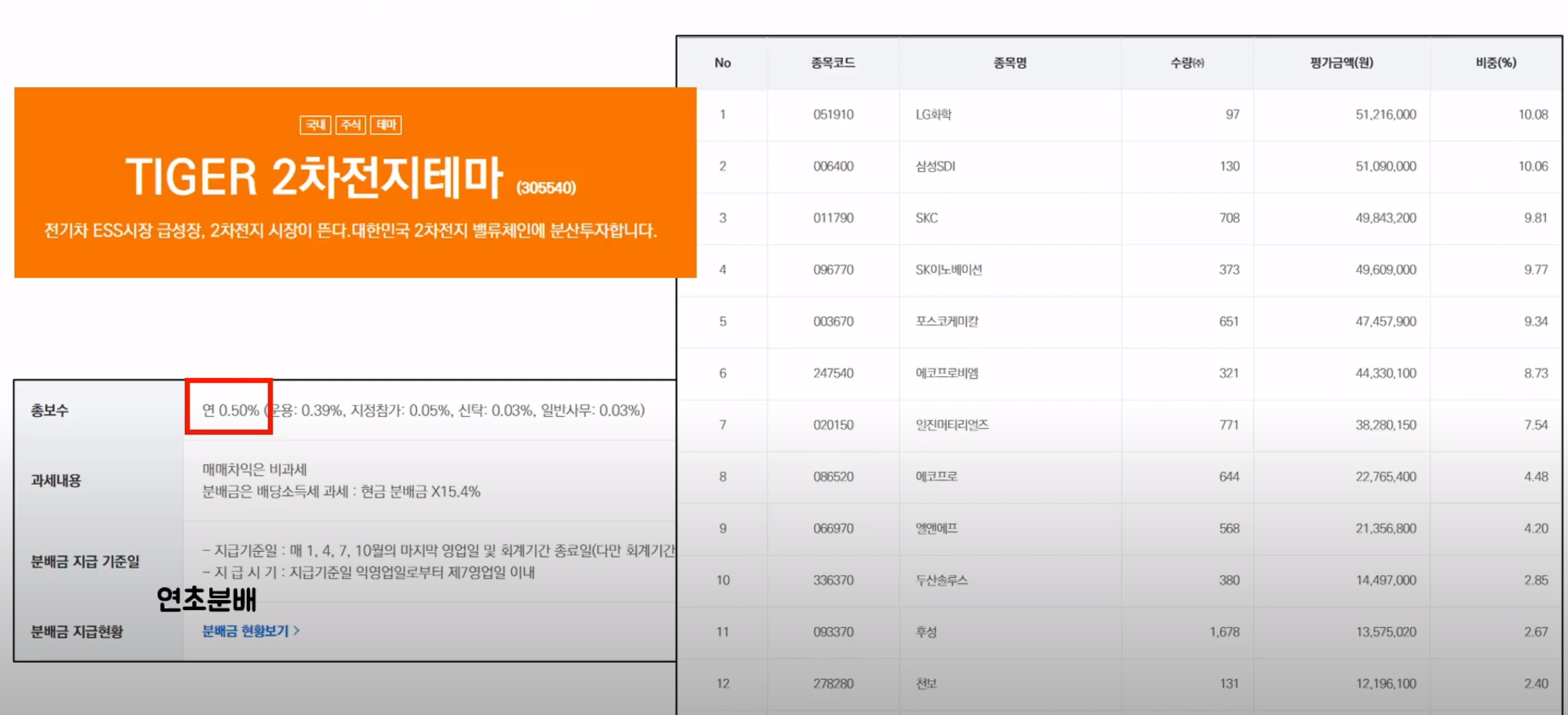
Task: Click the 49,609,000 valuation amount
Action: click(1386, 269)
